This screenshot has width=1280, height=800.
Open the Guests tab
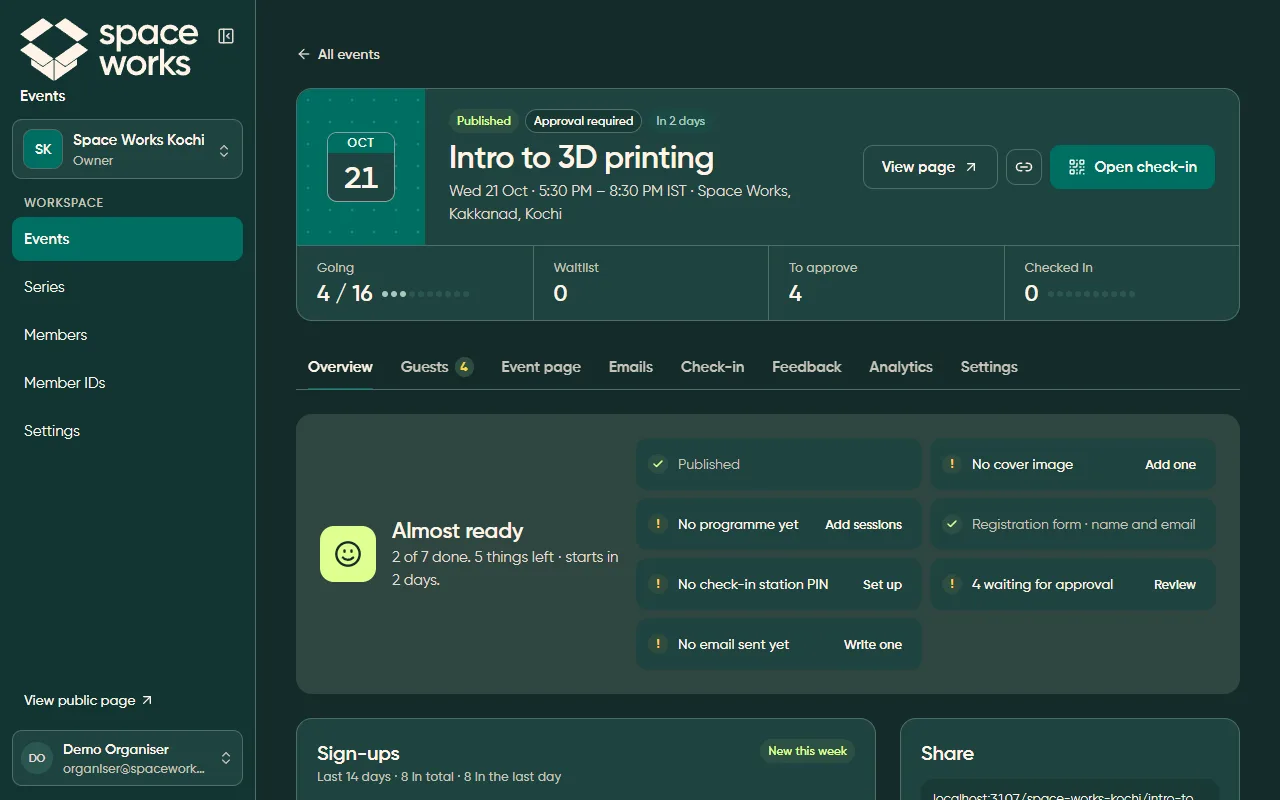tap(436, 367)
